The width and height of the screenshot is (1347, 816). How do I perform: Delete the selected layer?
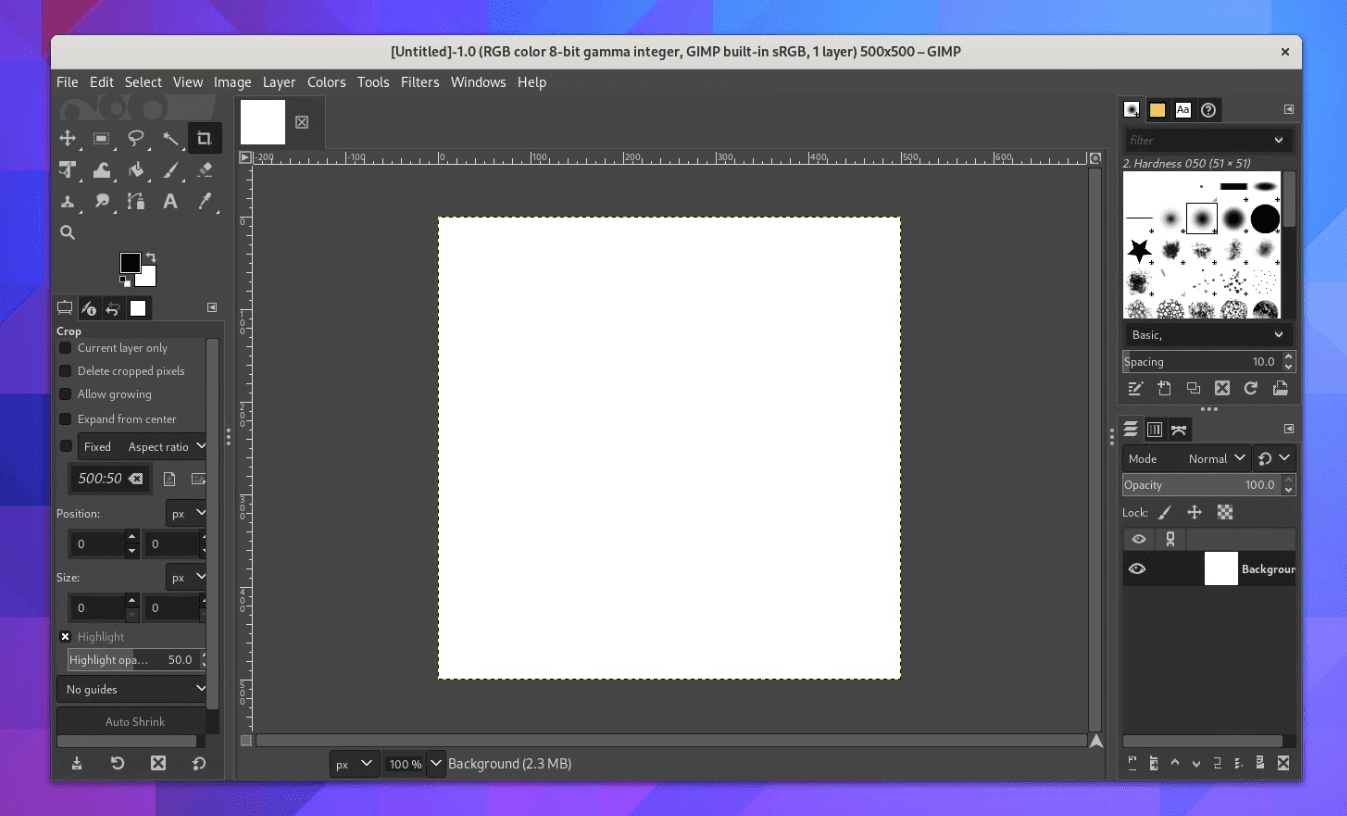1283,763
